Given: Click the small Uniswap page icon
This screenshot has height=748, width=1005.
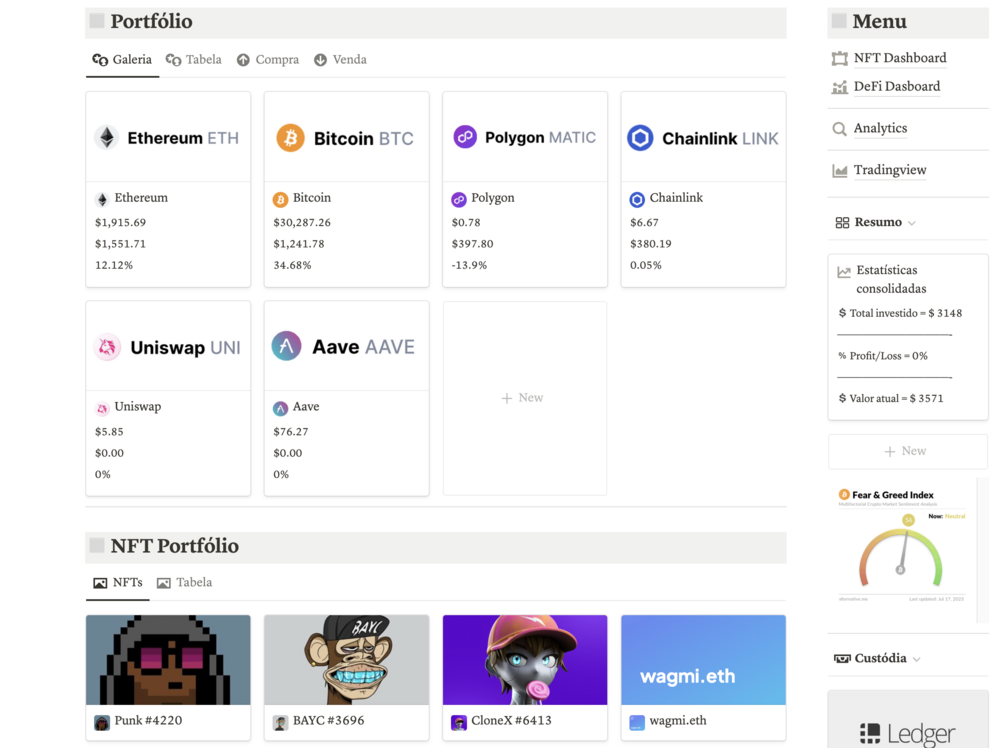Looking at the screenshot, I should (102, 408).
